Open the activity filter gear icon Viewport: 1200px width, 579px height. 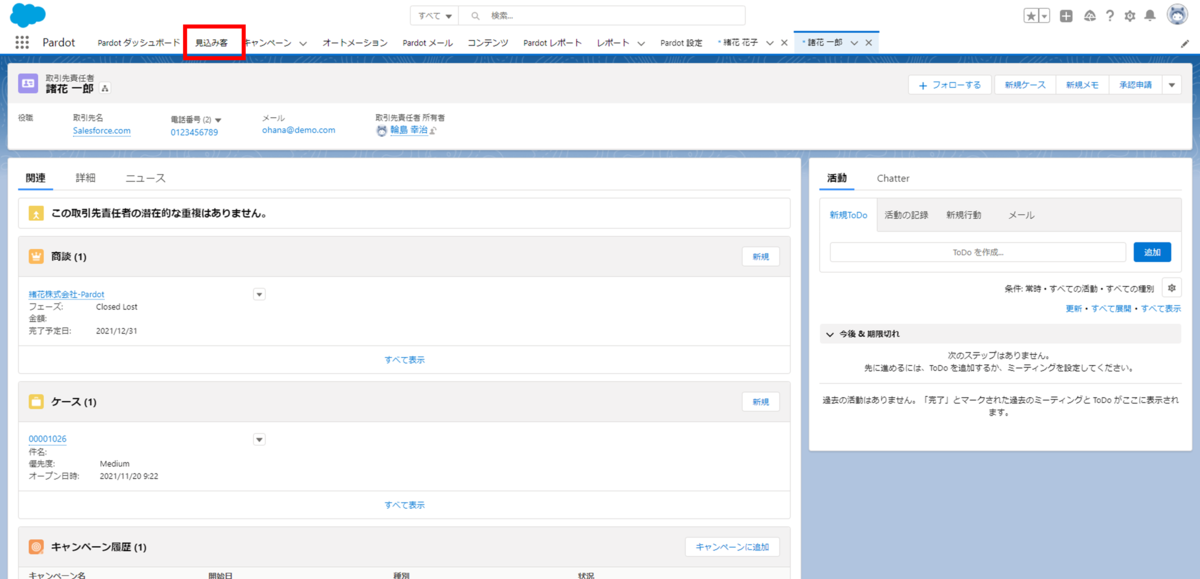tap(1172, 288)
